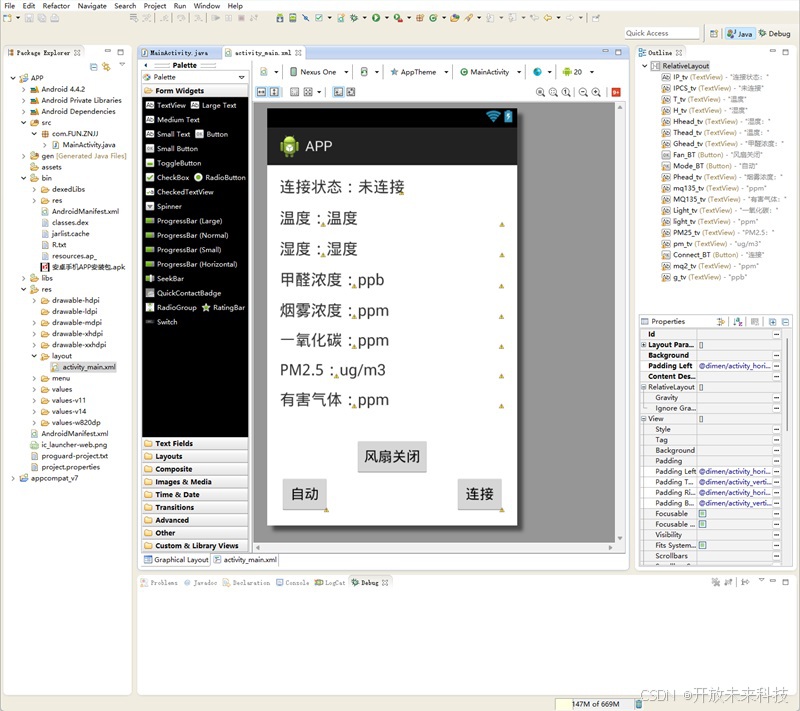Switch to the LogCat tab

(x=330, y=582)
